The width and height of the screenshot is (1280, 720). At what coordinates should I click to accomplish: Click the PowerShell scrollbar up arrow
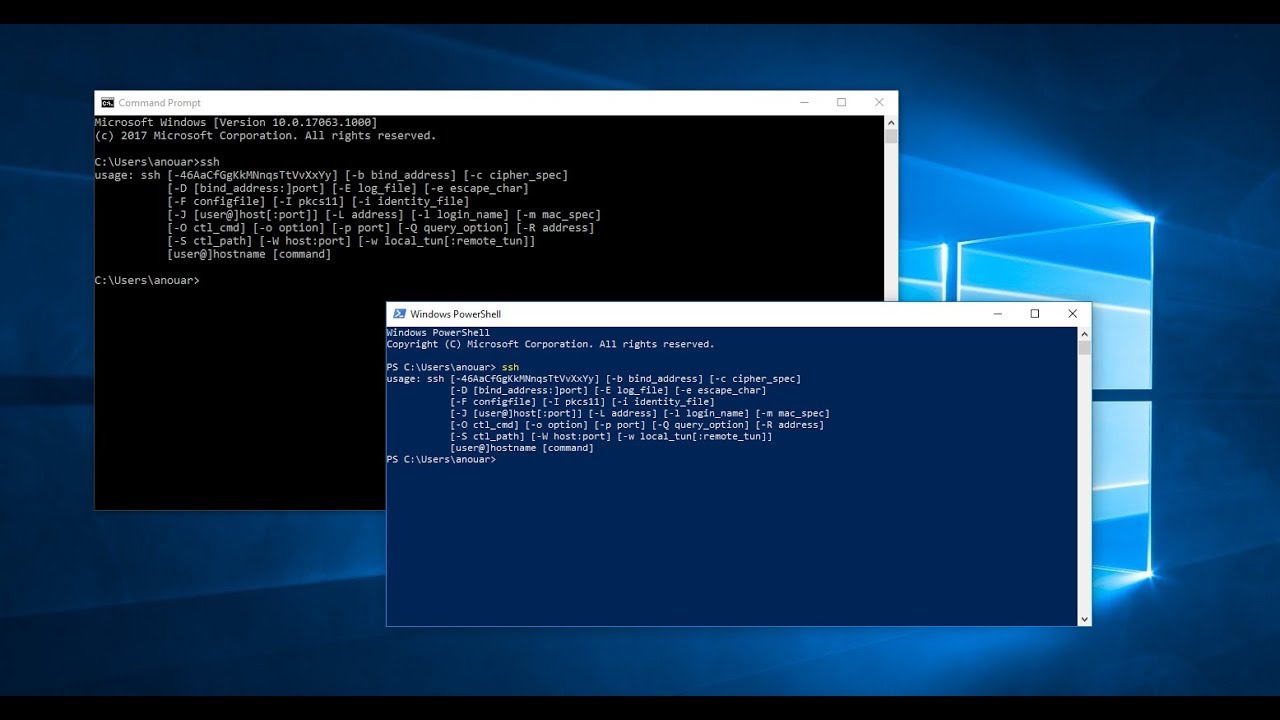pyautogui.click(x=1084, y=334)
